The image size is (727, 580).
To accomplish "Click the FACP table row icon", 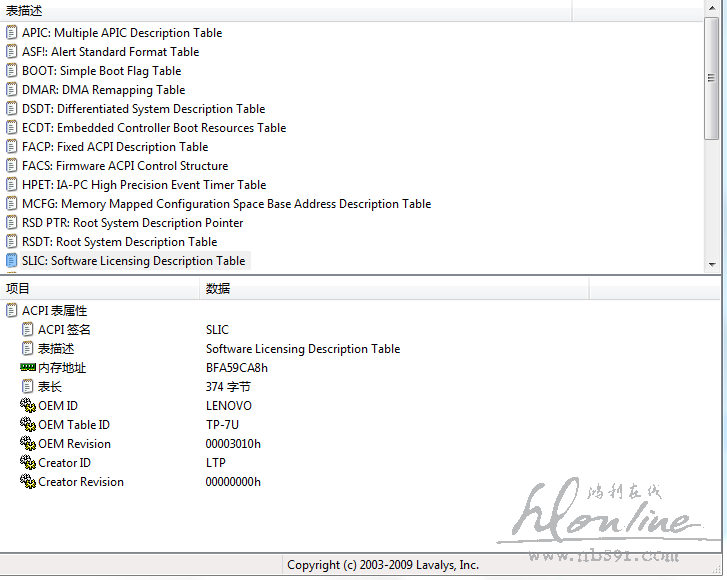I will click(x=12, y=147).
